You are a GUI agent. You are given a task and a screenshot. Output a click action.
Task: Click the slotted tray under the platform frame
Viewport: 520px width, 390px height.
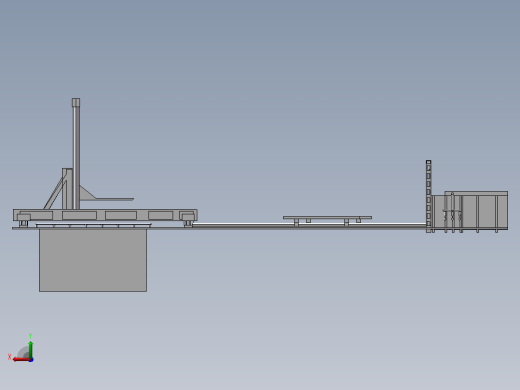coord(93,226)
